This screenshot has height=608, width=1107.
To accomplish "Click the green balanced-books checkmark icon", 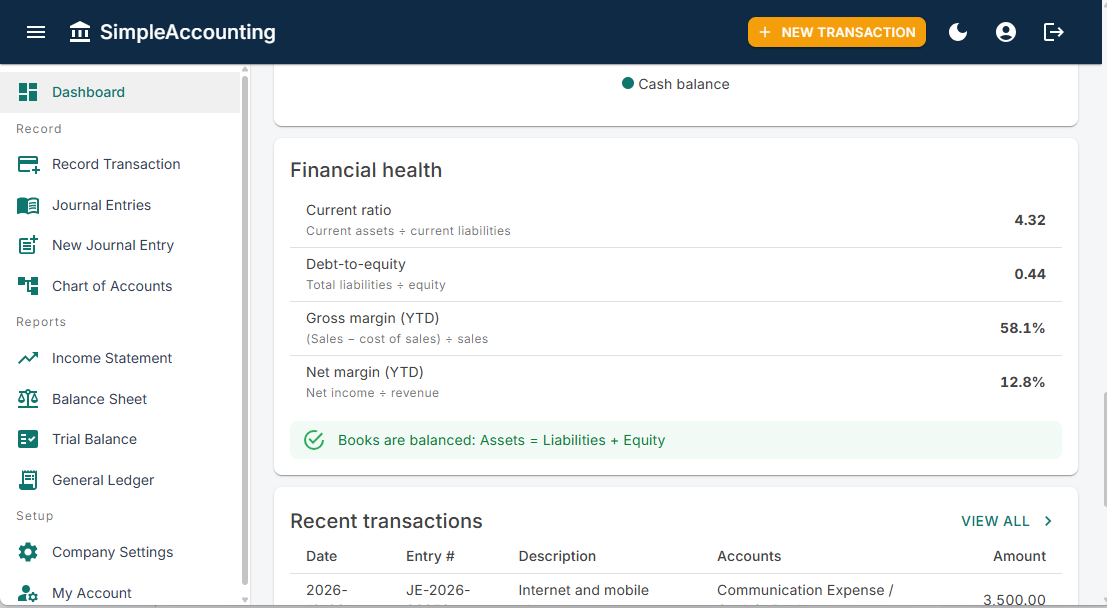I will [x=314, y=440].
